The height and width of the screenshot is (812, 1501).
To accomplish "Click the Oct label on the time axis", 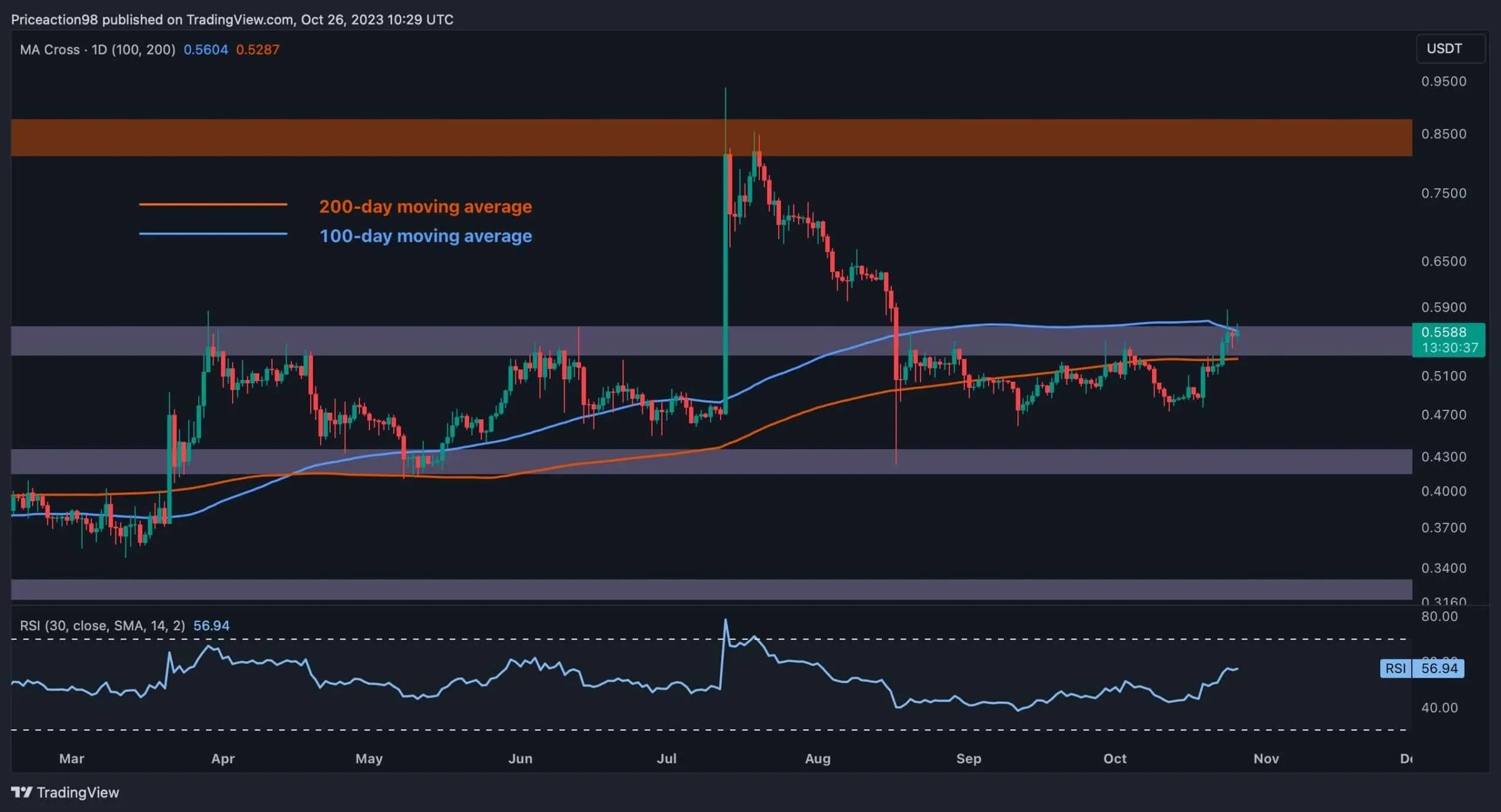I will 1116,758.
